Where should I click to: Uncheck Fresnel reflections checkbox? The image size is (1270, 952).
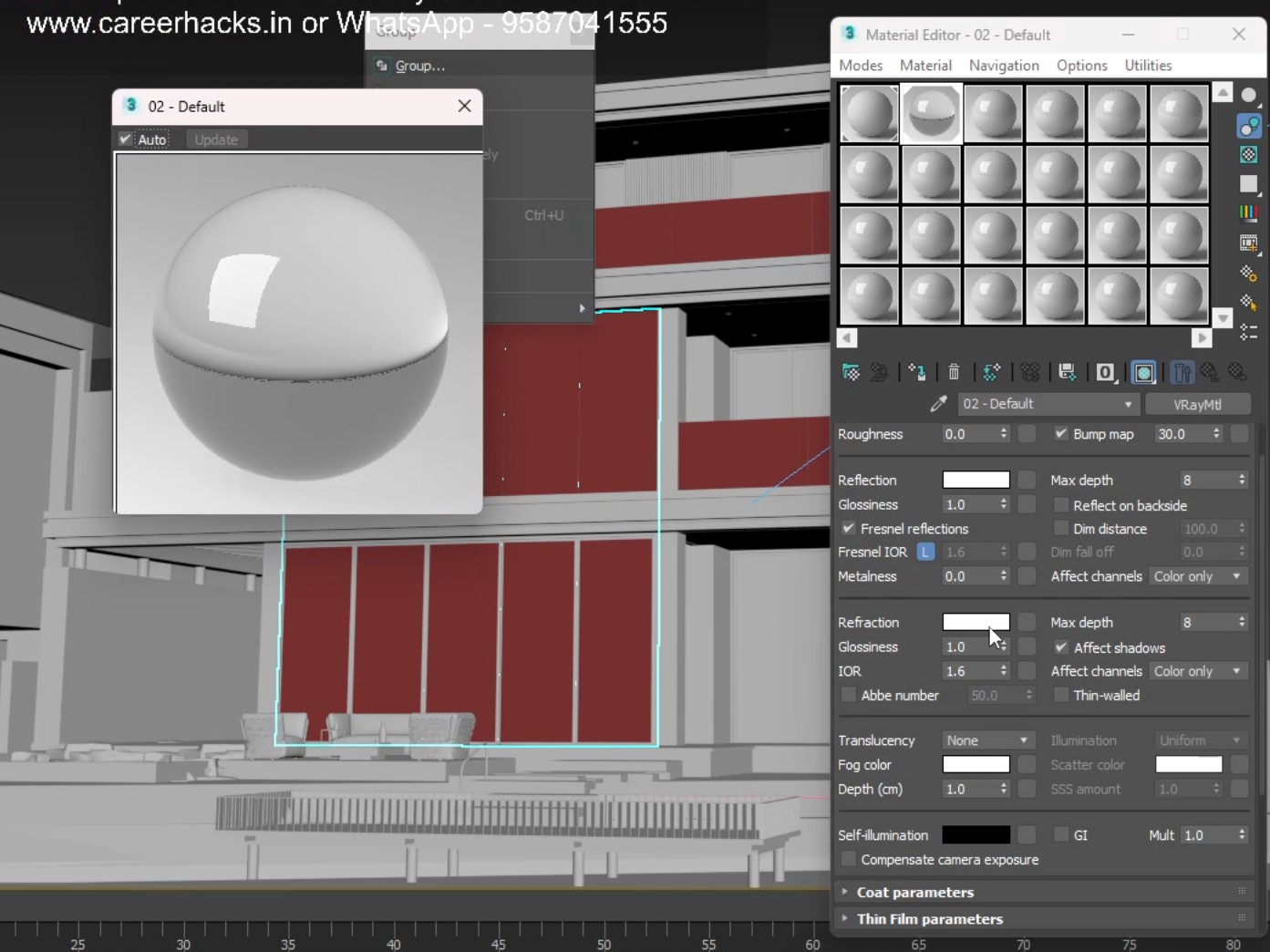pyautogui.click(x=849, y=529)
